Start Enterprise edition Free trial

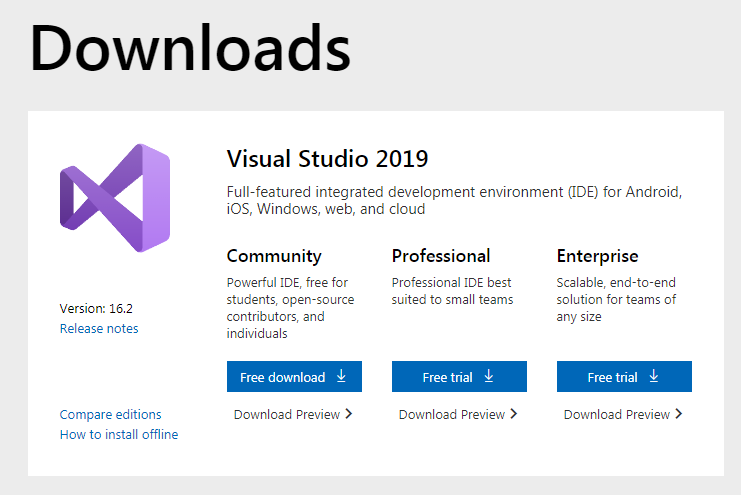[x=624, y=376]
